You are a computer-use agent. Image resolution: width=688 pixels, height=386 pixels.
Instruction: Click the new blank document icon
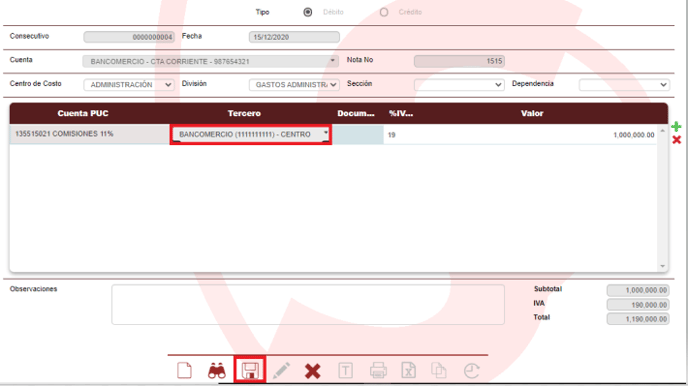click(x=184, y=371)
